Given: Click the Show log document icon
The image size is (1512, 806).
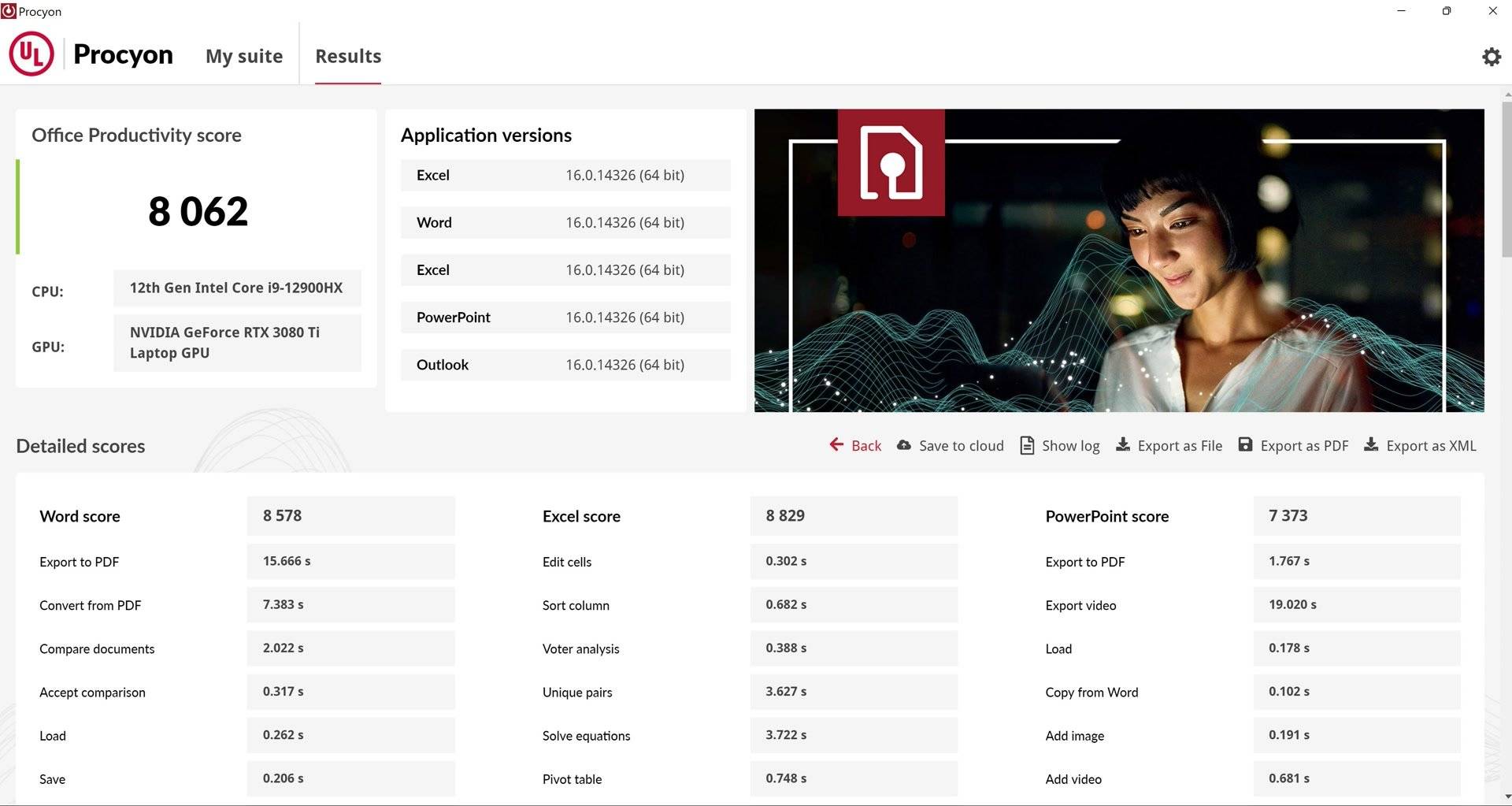Looking at the screenshot, I should (1027, 445).
